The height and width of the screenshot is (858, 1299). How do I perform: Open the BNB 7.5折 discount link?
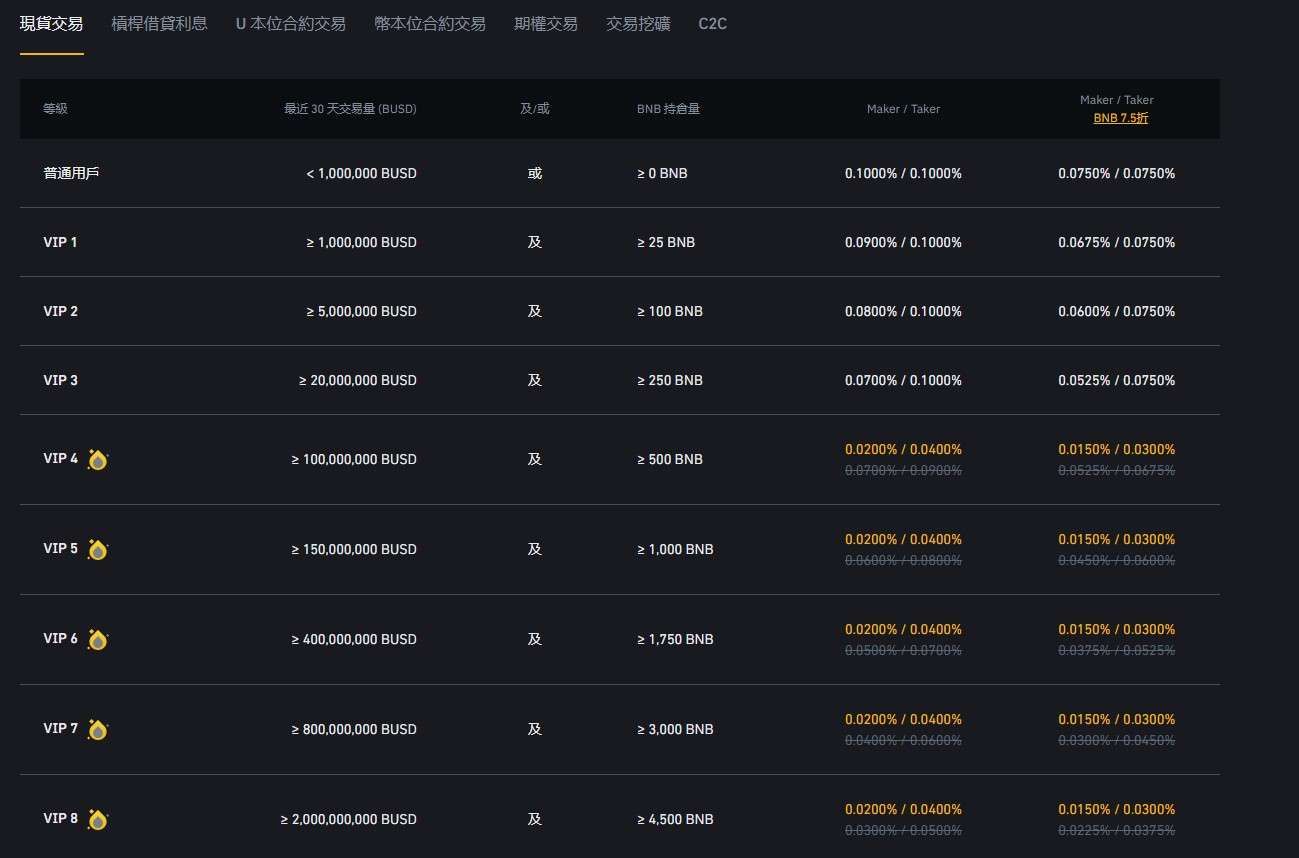point(1121,117)
